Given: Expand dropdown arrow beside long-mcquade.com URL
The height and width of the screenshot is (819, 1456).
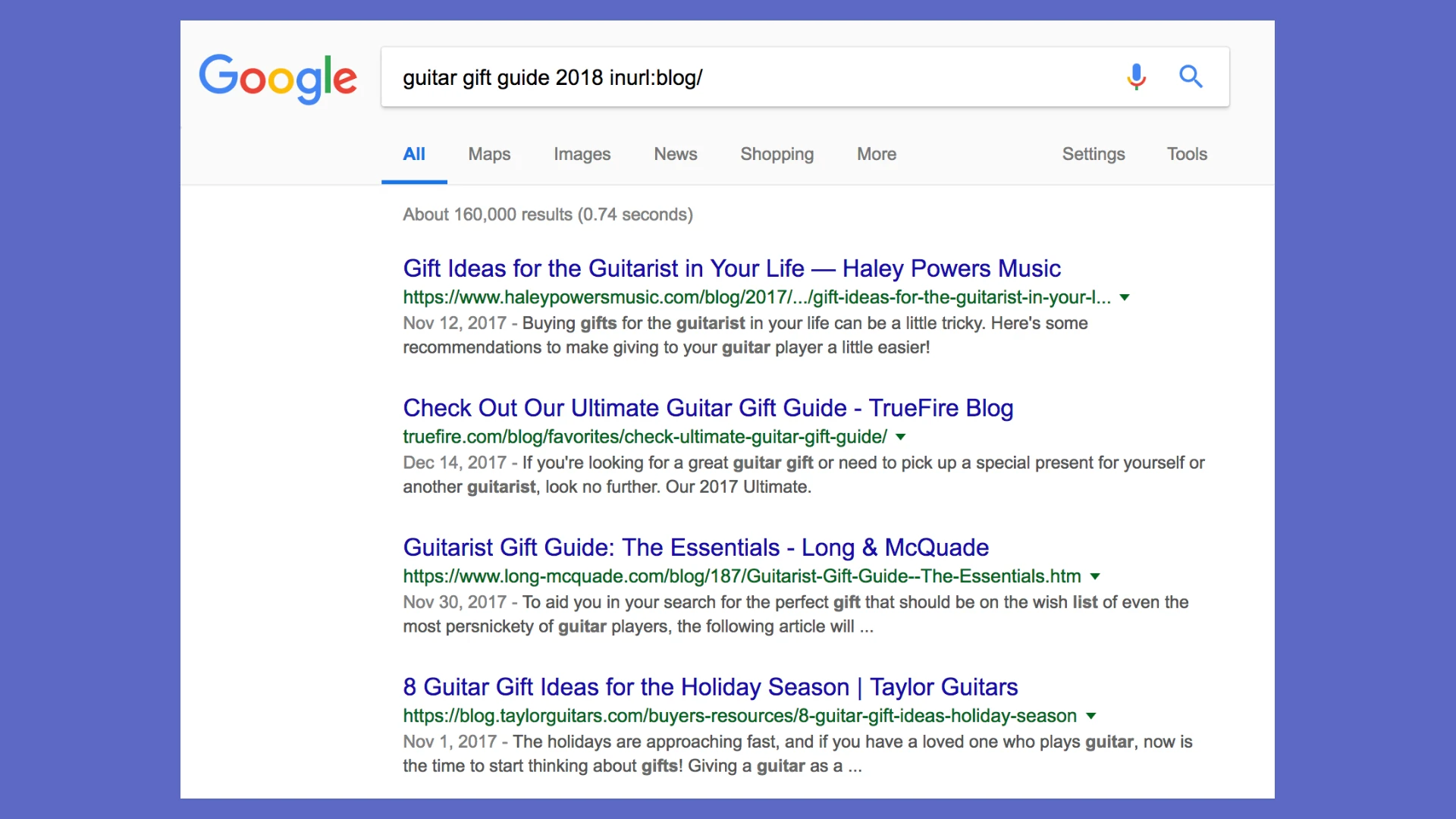Looking at the screenshot, I should point(1094,576).
